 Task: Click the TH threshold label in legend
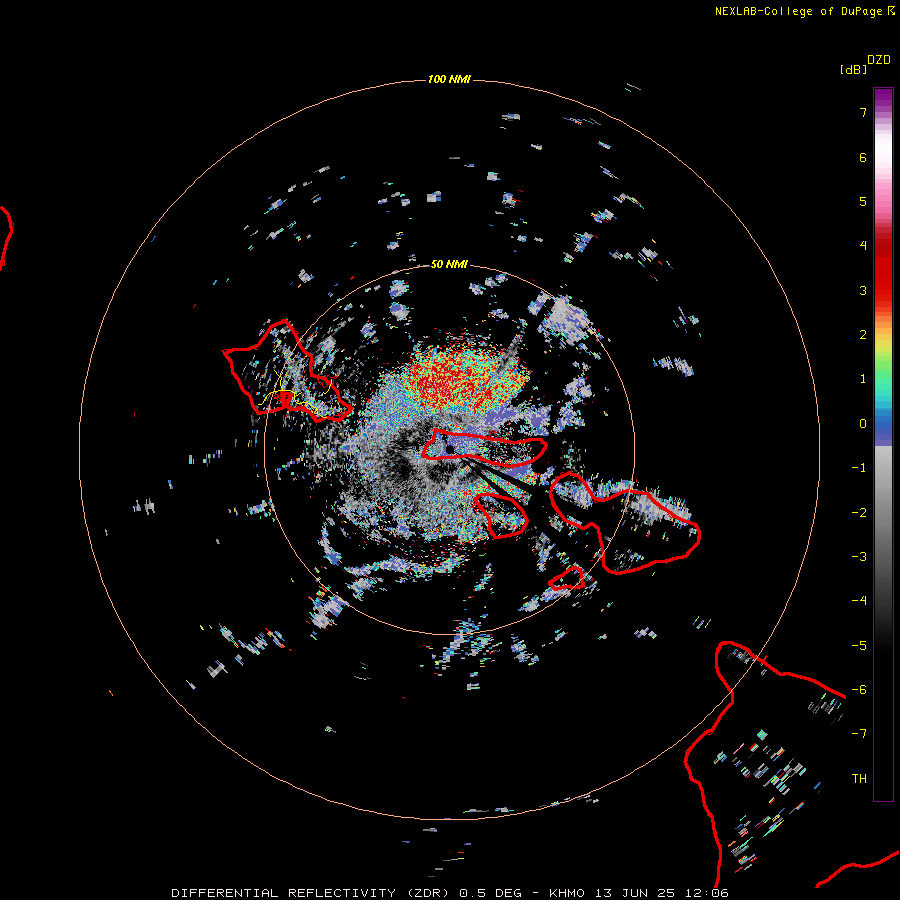tap(859, 779)
